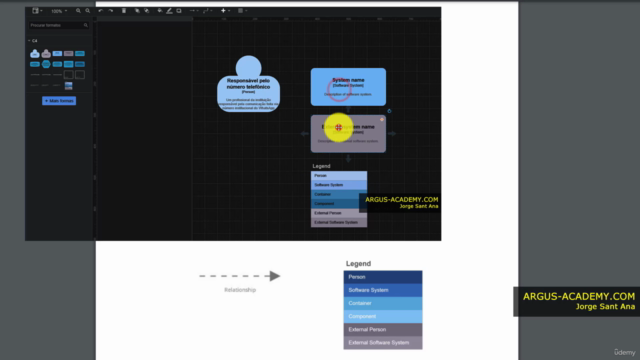Pick the second boundary box palette shape
Viewport: 640px width, 360px height.
tap(80, 75)
